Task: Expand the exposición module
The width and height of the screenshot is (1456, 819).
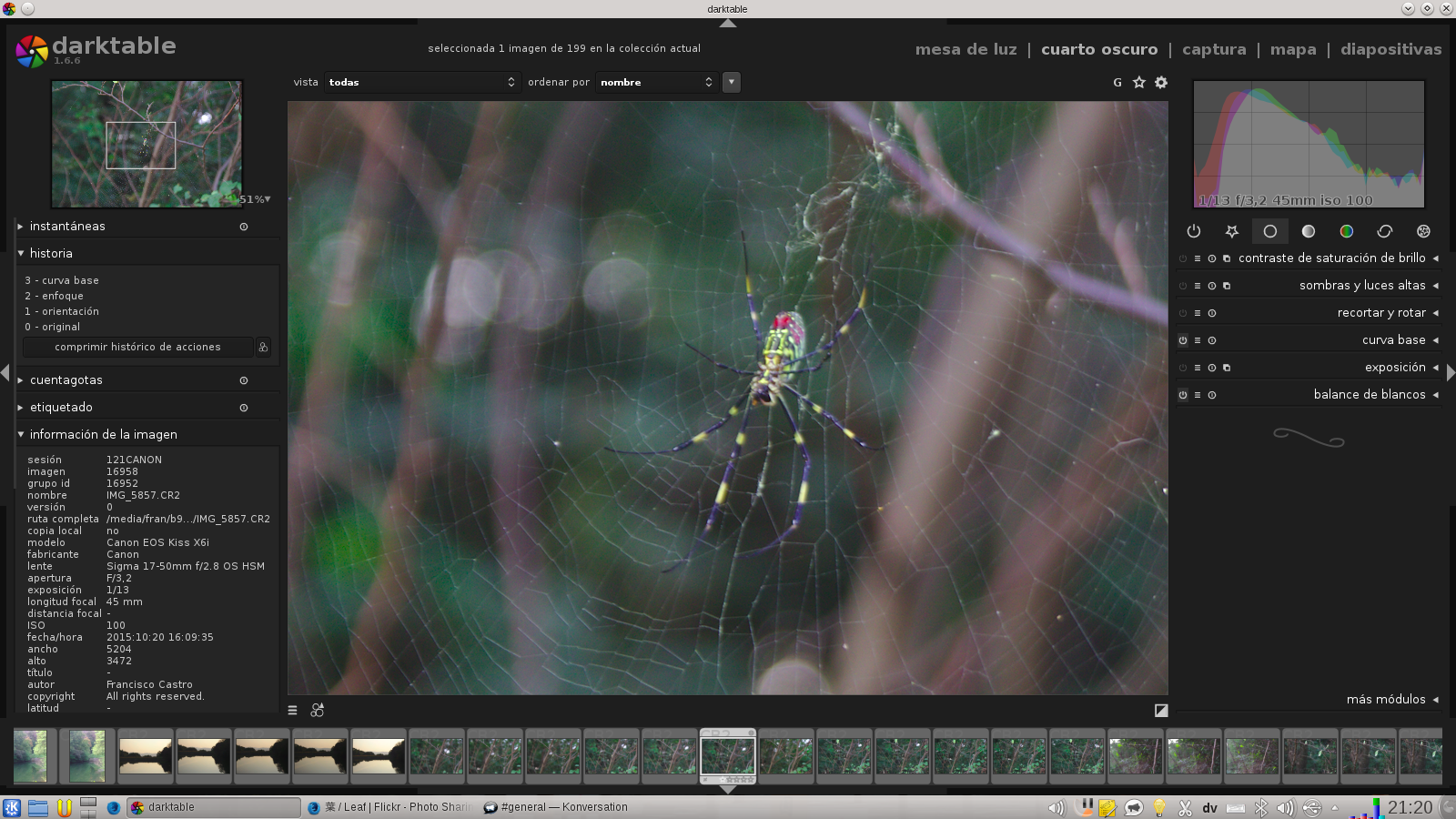Action: click(1435, 368)
